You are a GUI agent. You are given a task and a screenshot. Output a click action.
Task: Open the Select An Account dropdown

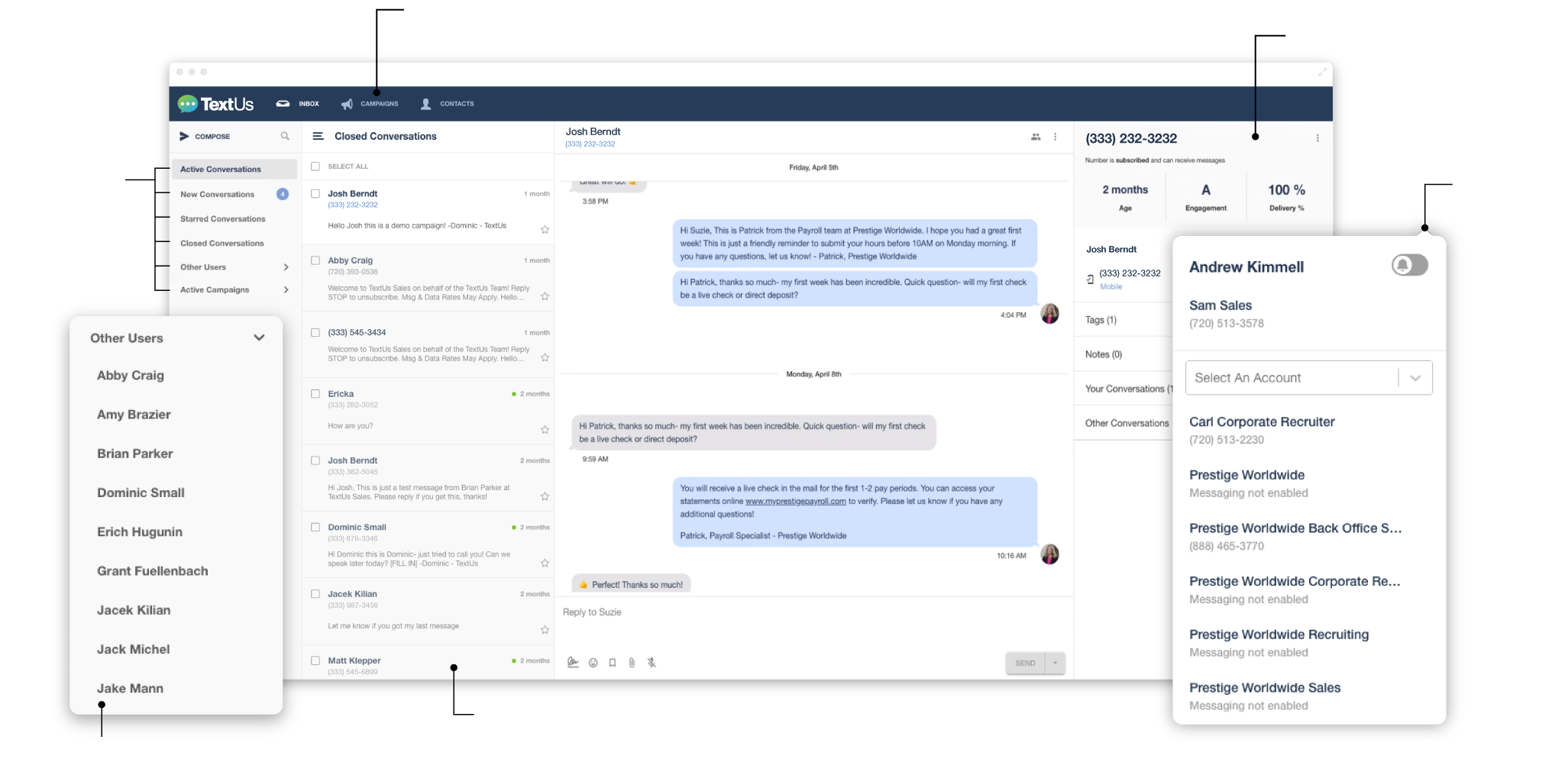1309,378
